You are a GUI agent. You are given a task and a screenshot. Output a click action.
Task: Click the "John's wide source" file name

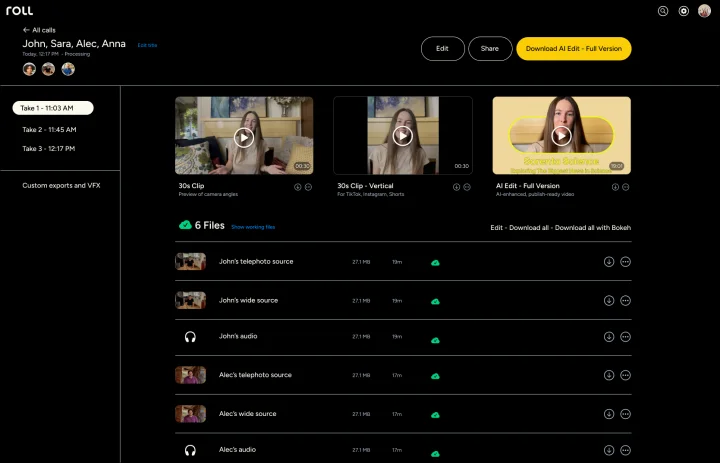coord(248,300)
